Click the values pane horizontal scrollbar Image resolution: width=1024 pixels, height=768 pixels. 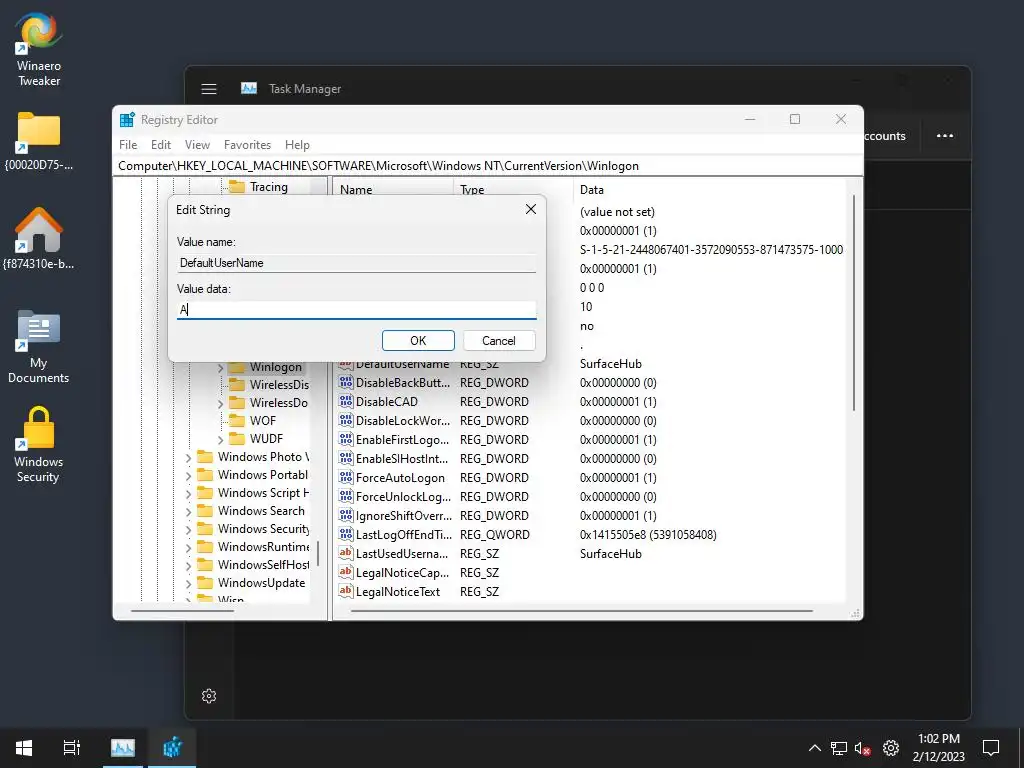(x=582, y=611)
